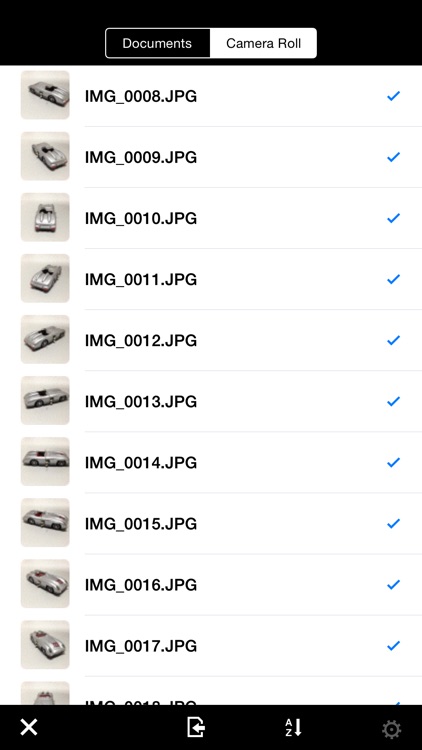Switch to the Camera Roll tab
The height and width of the screenshot is (750, 422).
263,43
